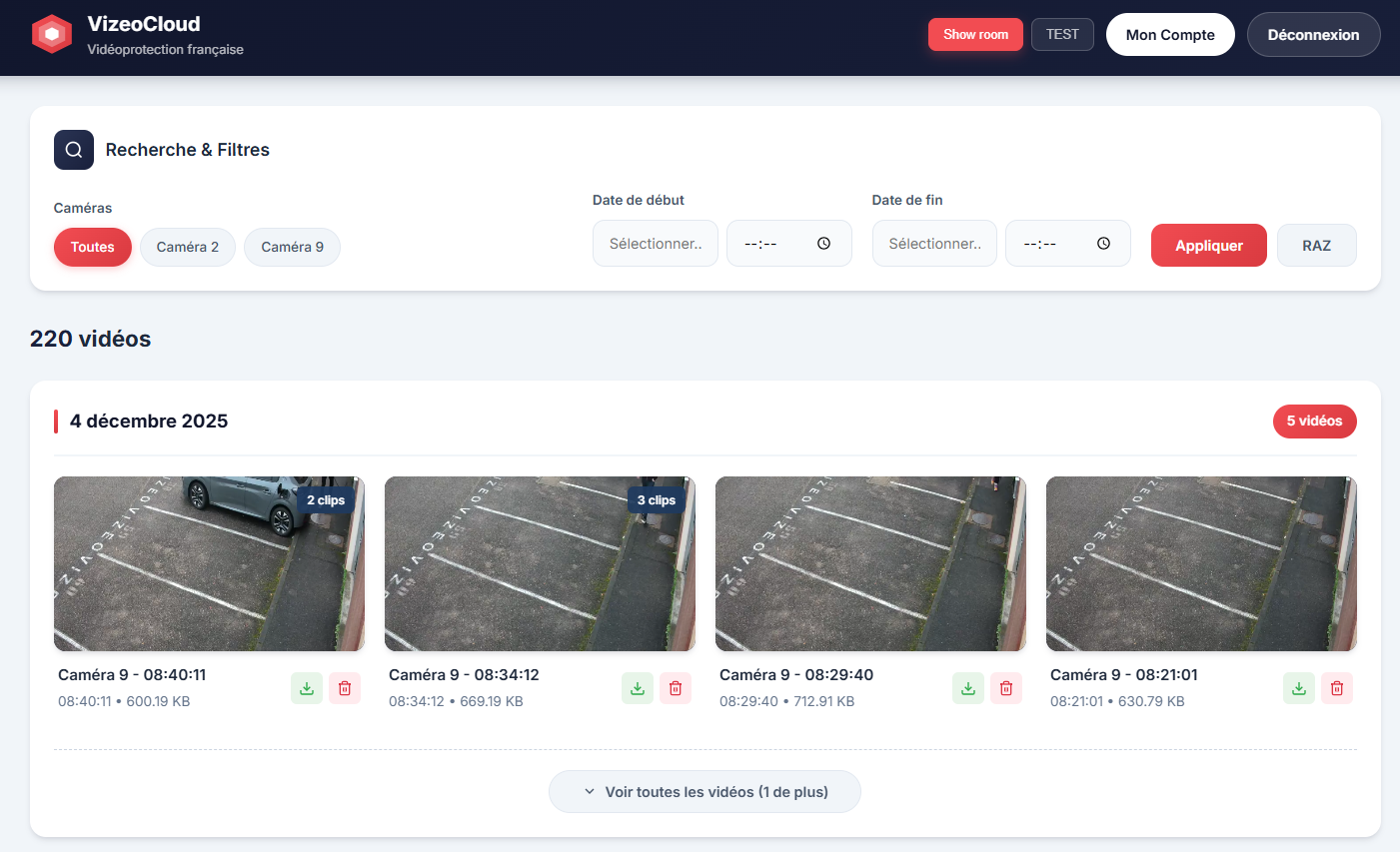Screen dimensions: 1400x852
Task: Filter videos by Caméra 9
Action: tap(292, 247)
